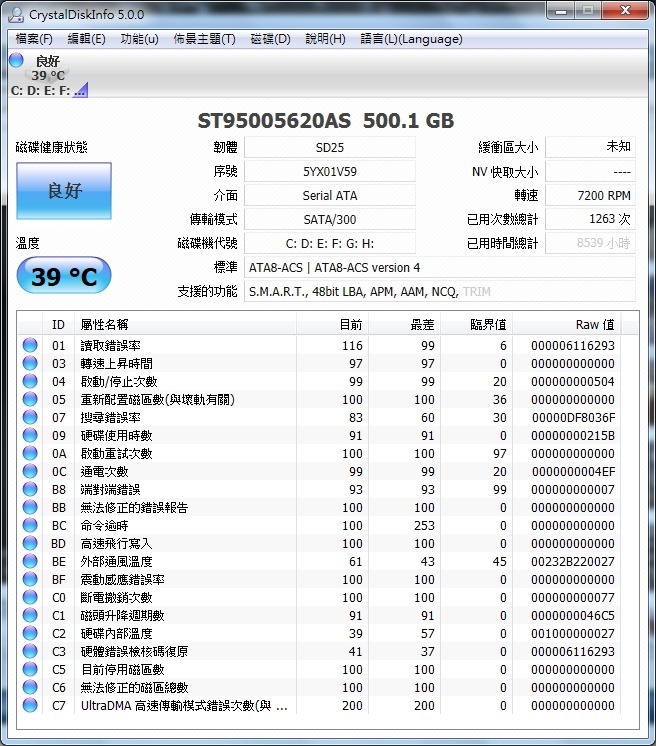Click the CrystalDiskInfo title bar app icon
Viewport: 656px width, 746px height.
click(x=16, y=15)
